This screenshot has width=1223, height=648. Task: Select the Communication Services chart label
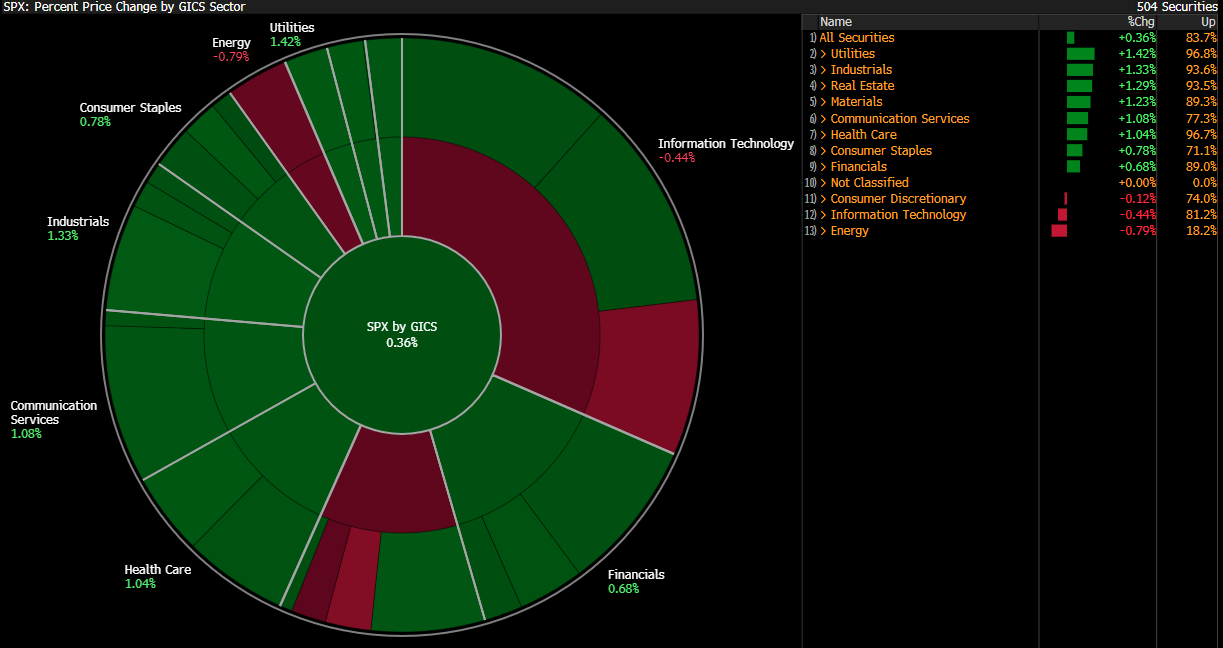54,413
